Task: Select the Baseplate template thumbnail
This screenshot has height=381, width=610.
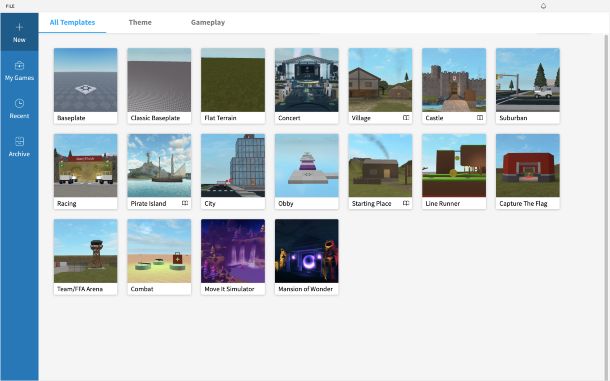Action: click(x=85, y=80)
